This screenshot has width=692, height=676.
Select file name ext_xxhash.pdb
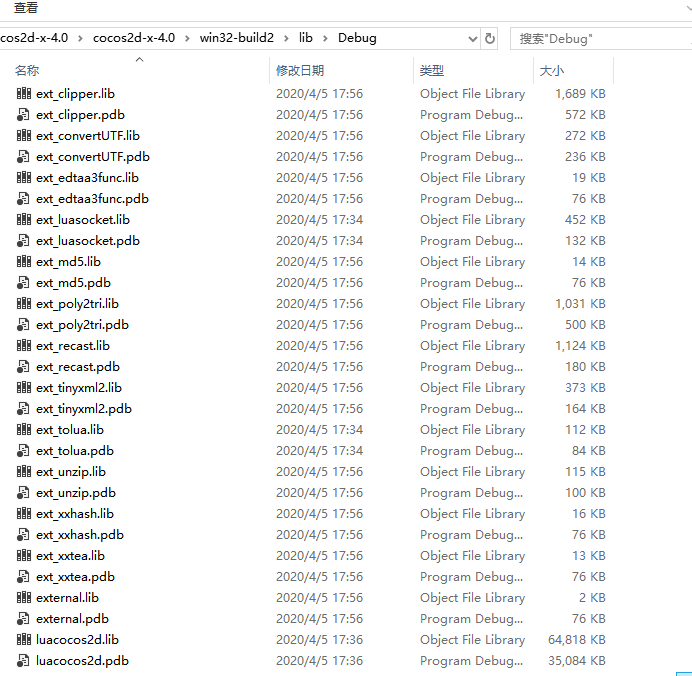pos(80,535)
